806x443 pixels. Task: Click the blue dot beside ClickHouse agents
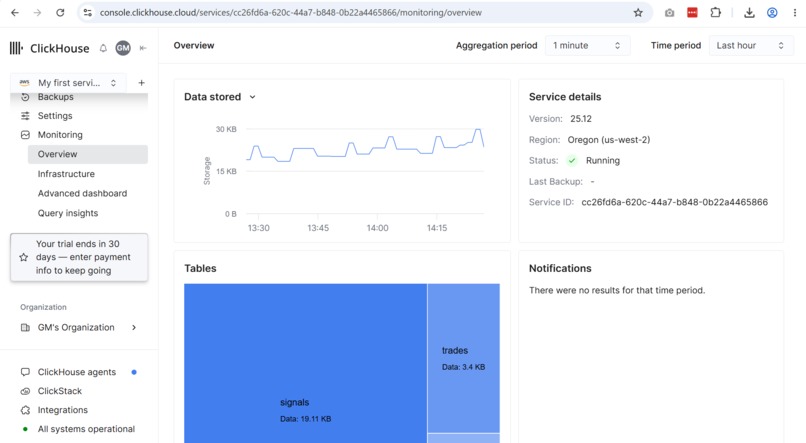[134, 372]
